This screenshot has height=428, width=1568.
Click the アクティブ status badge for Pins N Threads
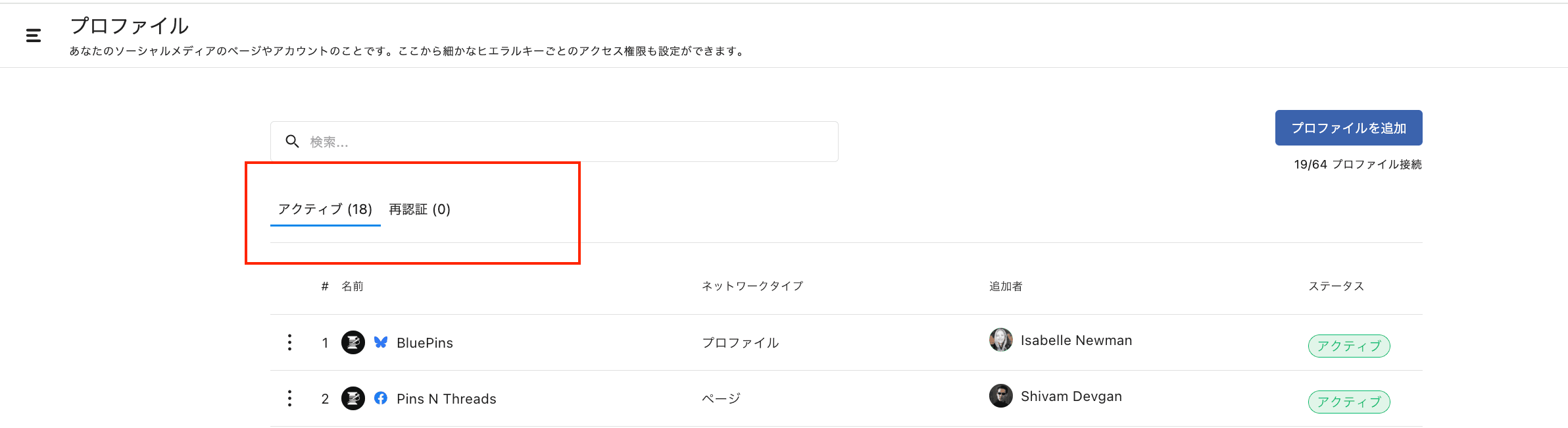coord(1348,402)
